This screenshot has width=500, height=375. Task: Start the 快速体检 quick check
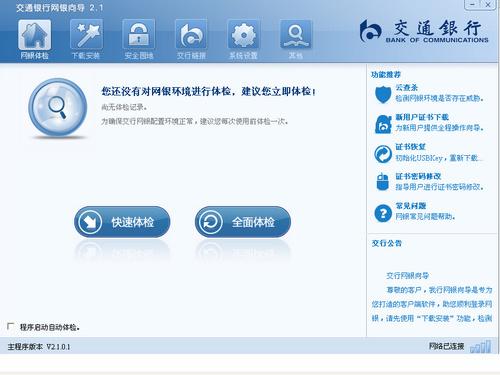point(122,222)
